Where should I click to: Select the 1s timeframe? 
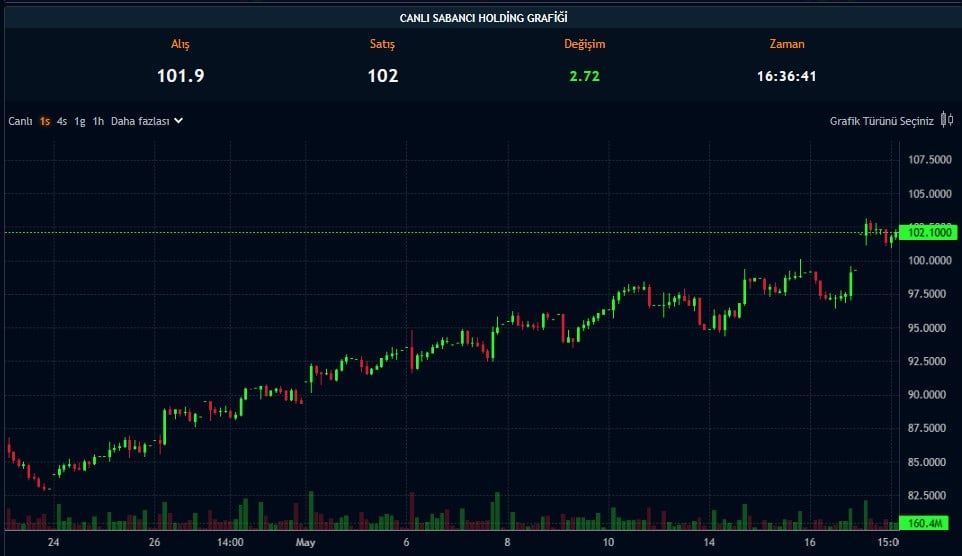click(45, 121)
